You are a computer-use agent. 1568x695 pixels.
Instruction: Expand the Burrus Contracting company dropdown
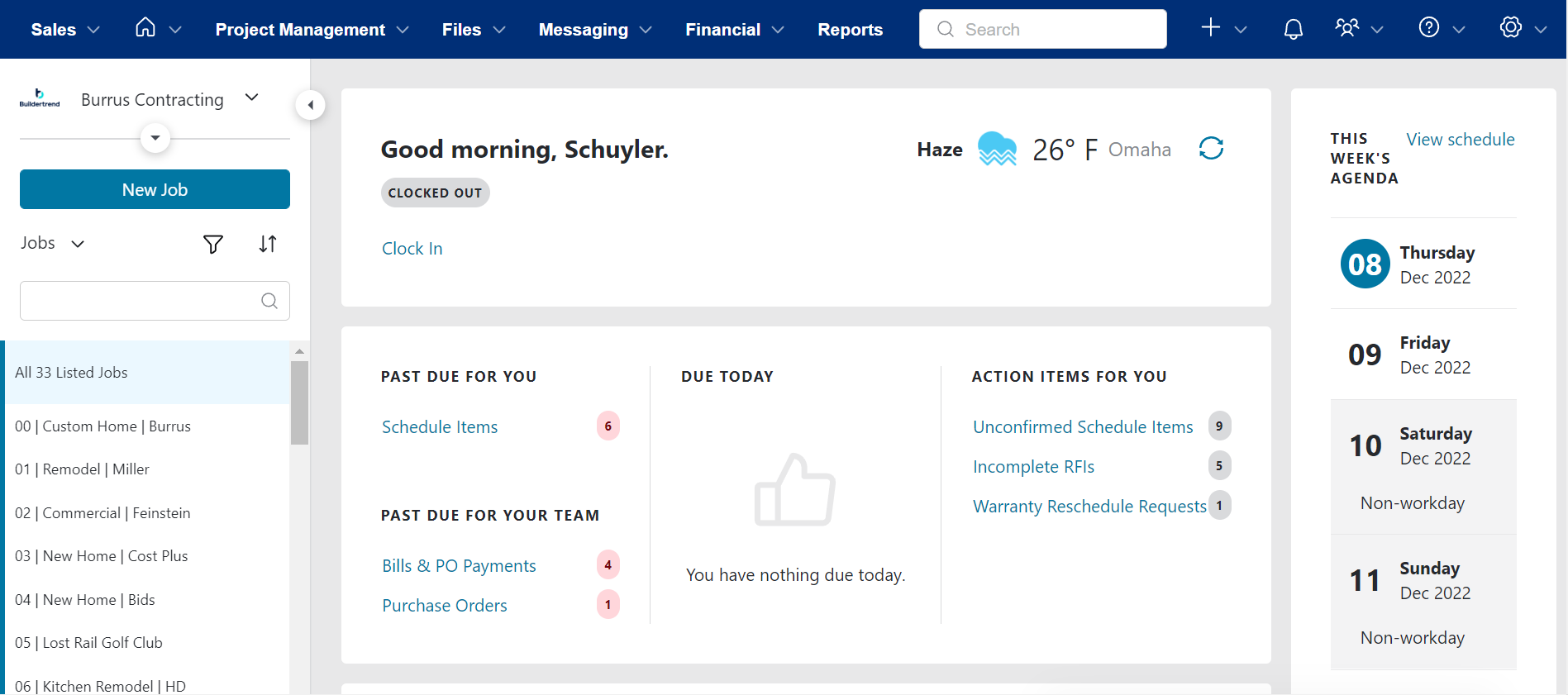point(252,98)
